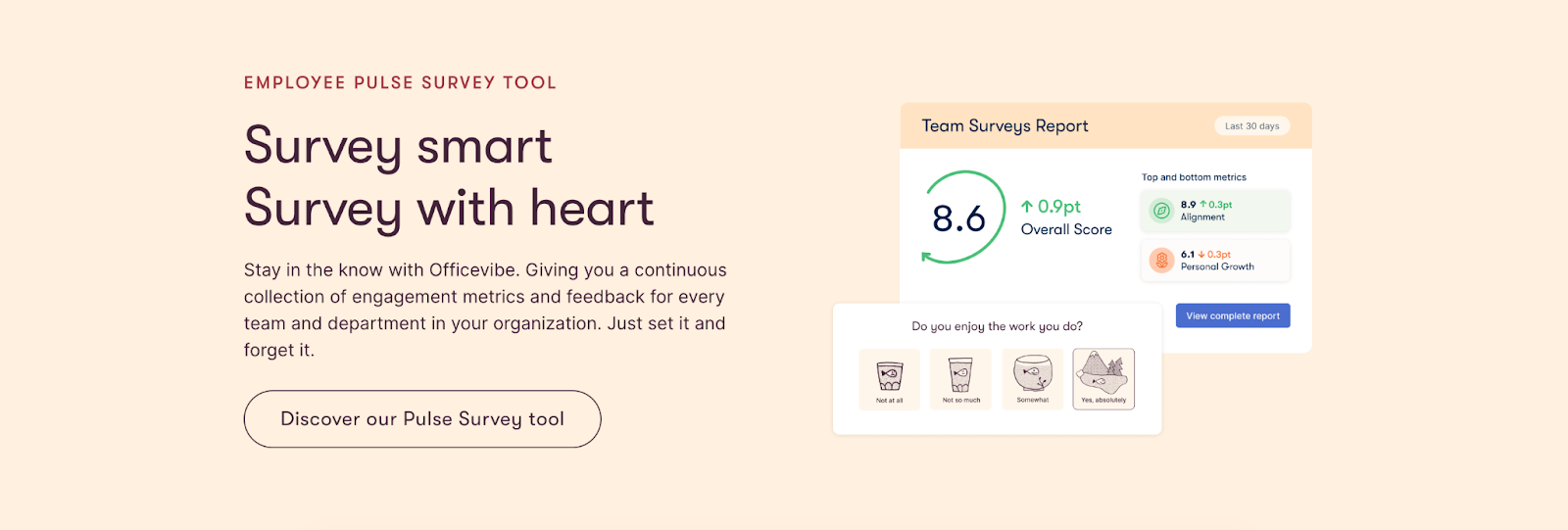Click the "Employee Pulse Survey Tool" heading

pyautogui.click(x=400, y=83)
